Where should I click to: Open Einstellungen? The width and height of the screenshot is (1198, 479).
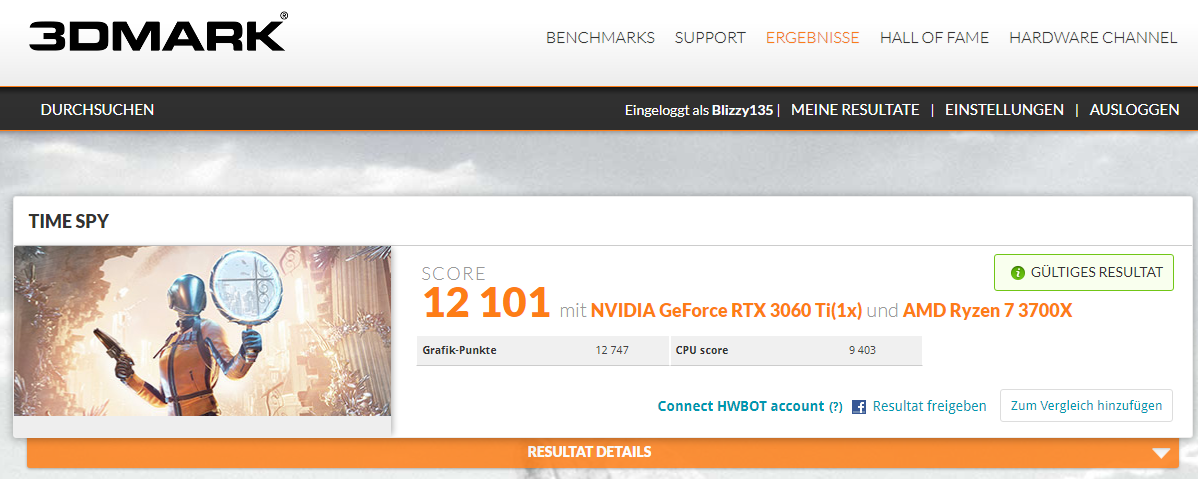1004,110
